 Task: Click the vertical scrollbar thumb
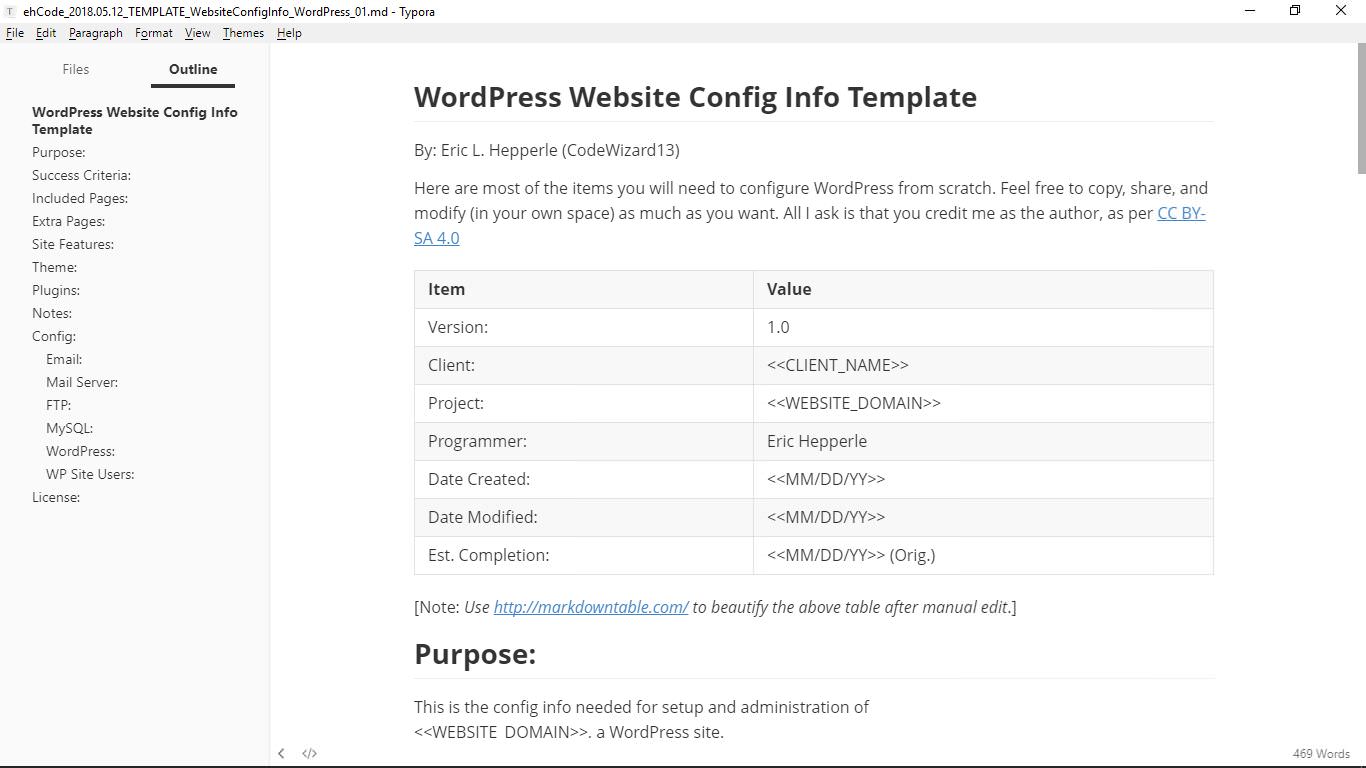1360,110
